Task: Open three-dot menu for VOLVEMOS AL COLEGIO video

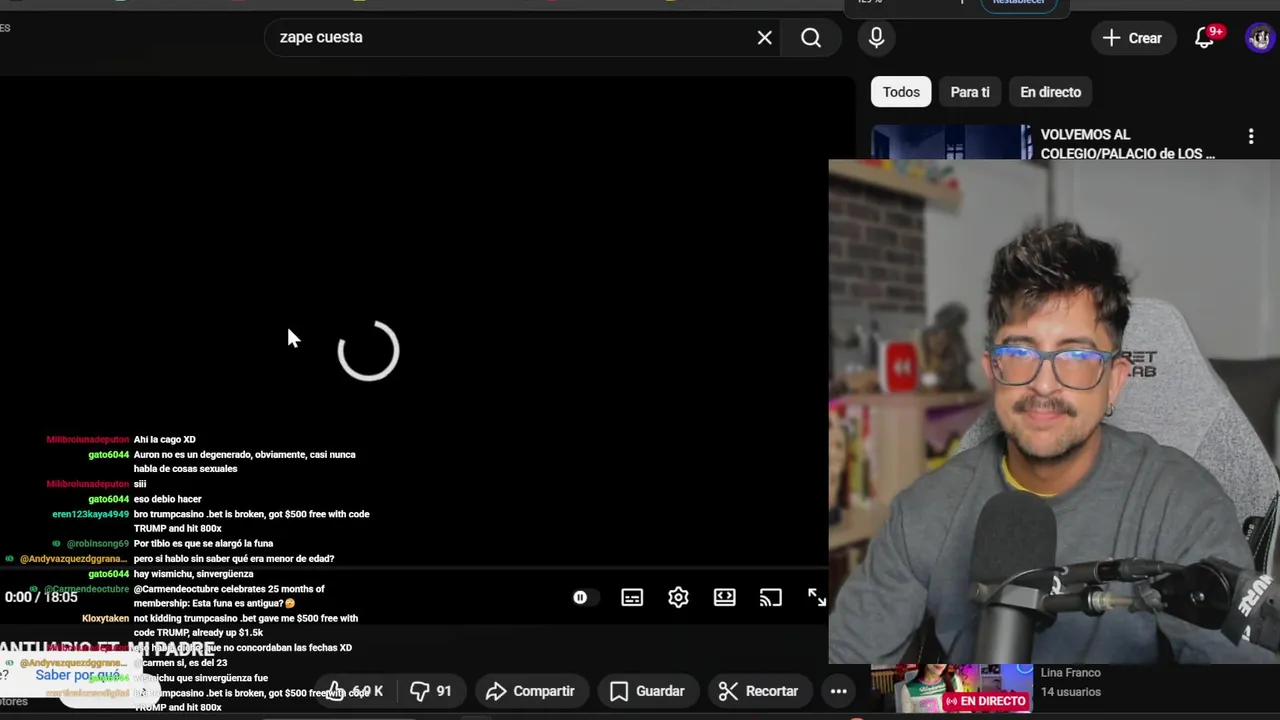Action: pyautogui.click(x=1251, y=137)
